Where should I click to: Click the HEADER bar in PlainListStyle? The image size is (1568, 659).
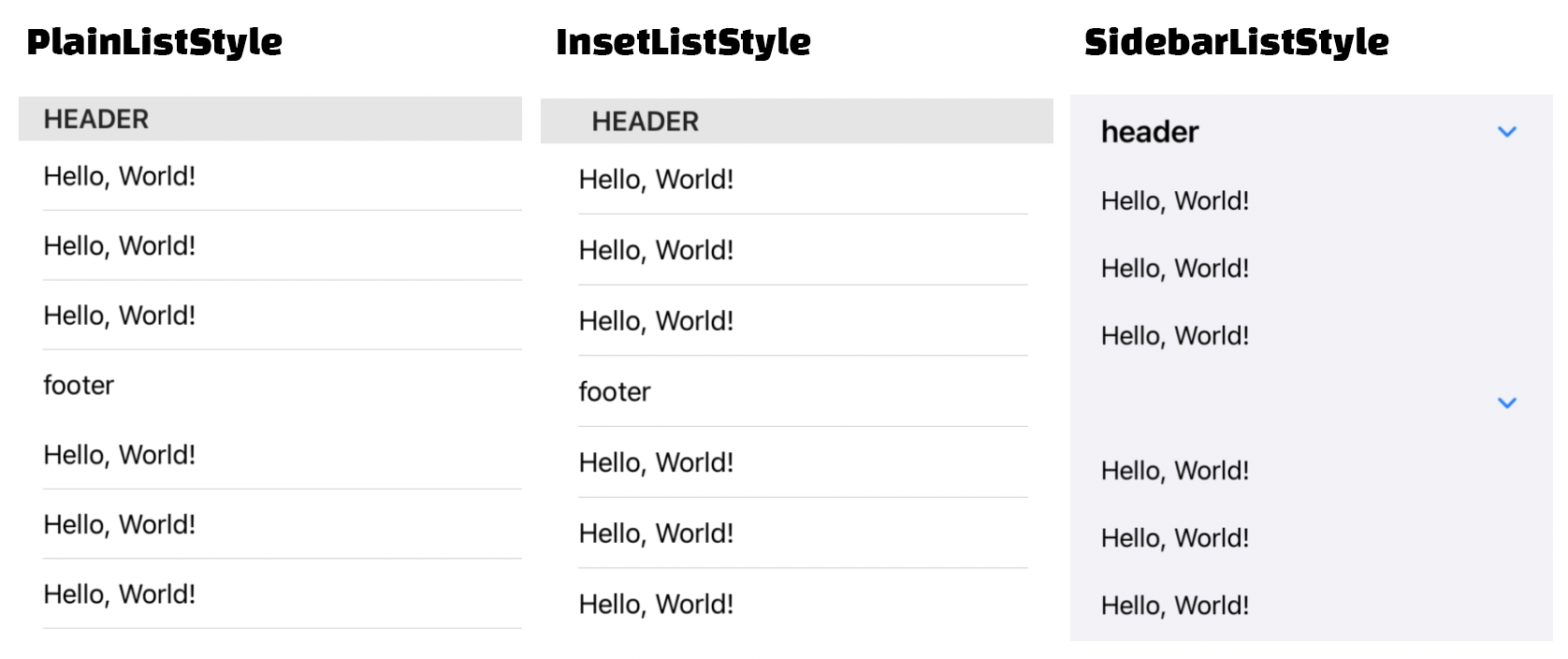tap(269, 119)
